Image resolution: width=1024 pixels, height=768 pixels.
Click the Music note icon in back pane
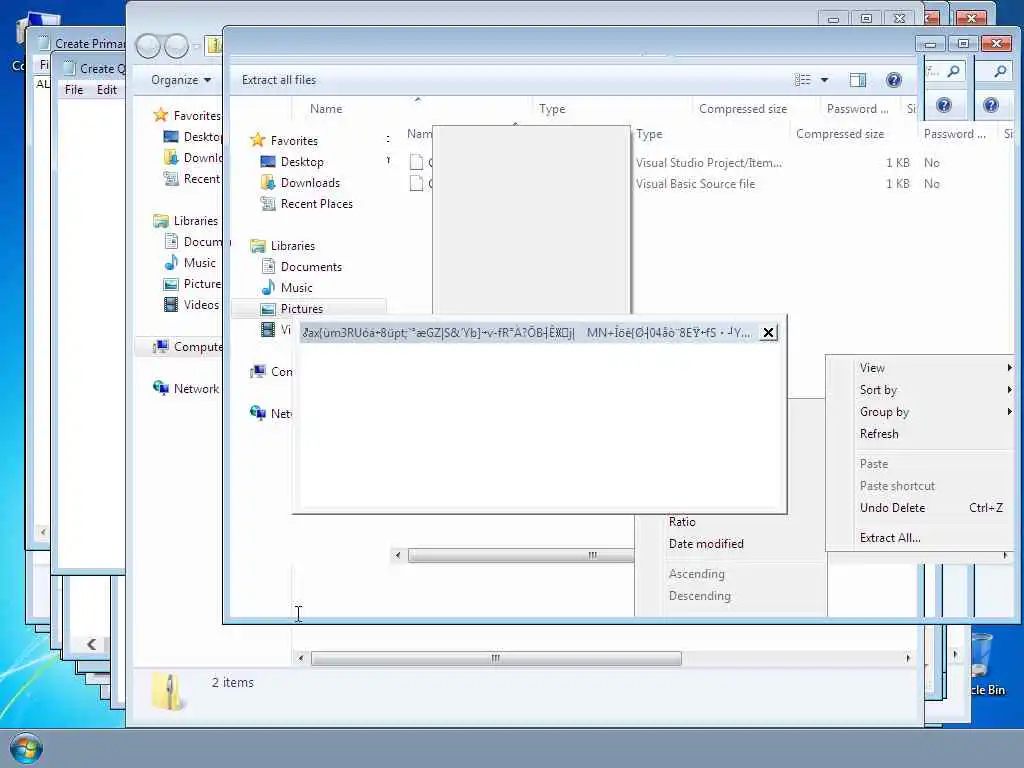tap(171, 262)
